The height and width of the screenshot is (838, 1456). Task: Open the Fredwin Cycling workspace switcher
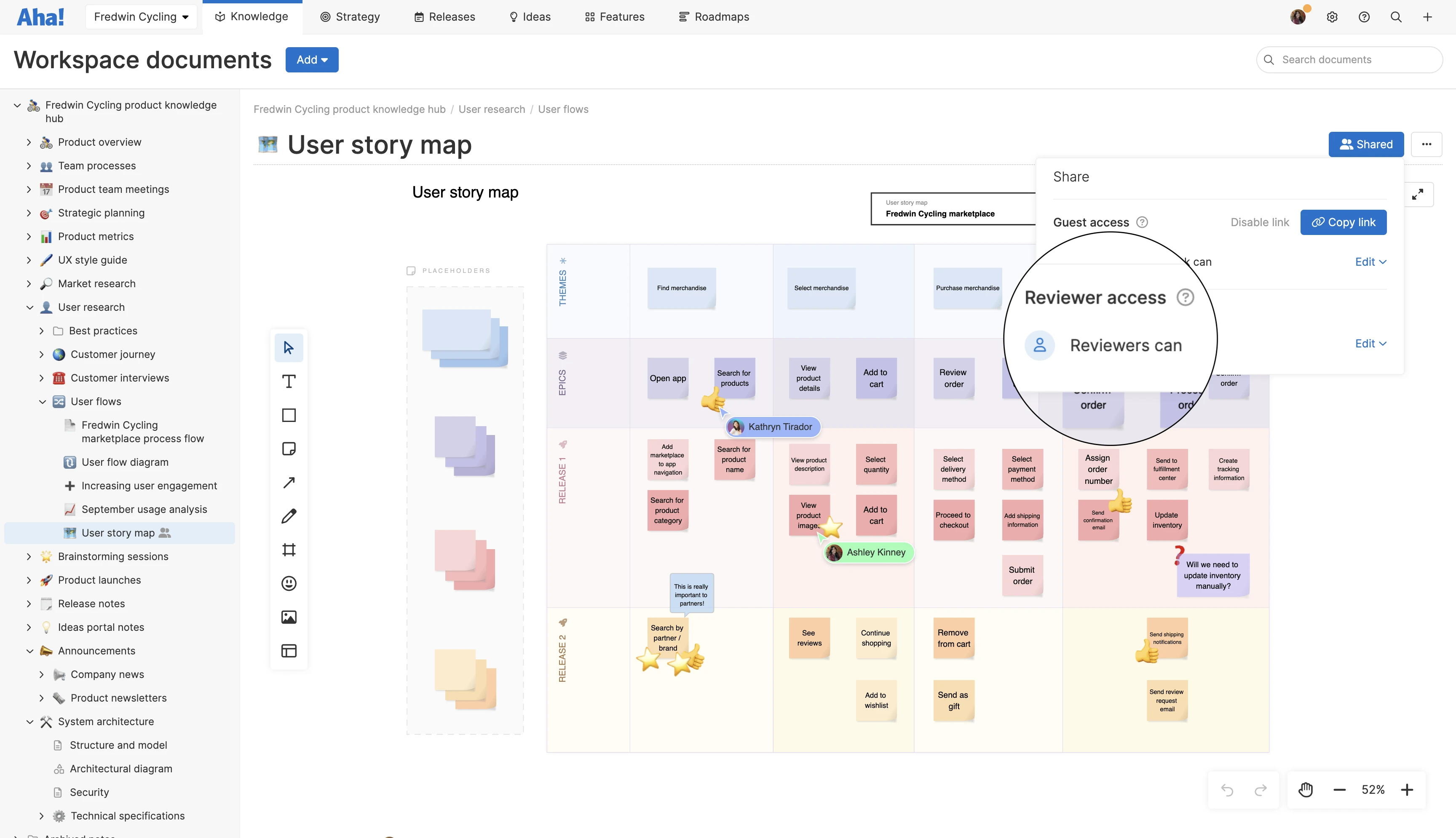click(141, 17)
